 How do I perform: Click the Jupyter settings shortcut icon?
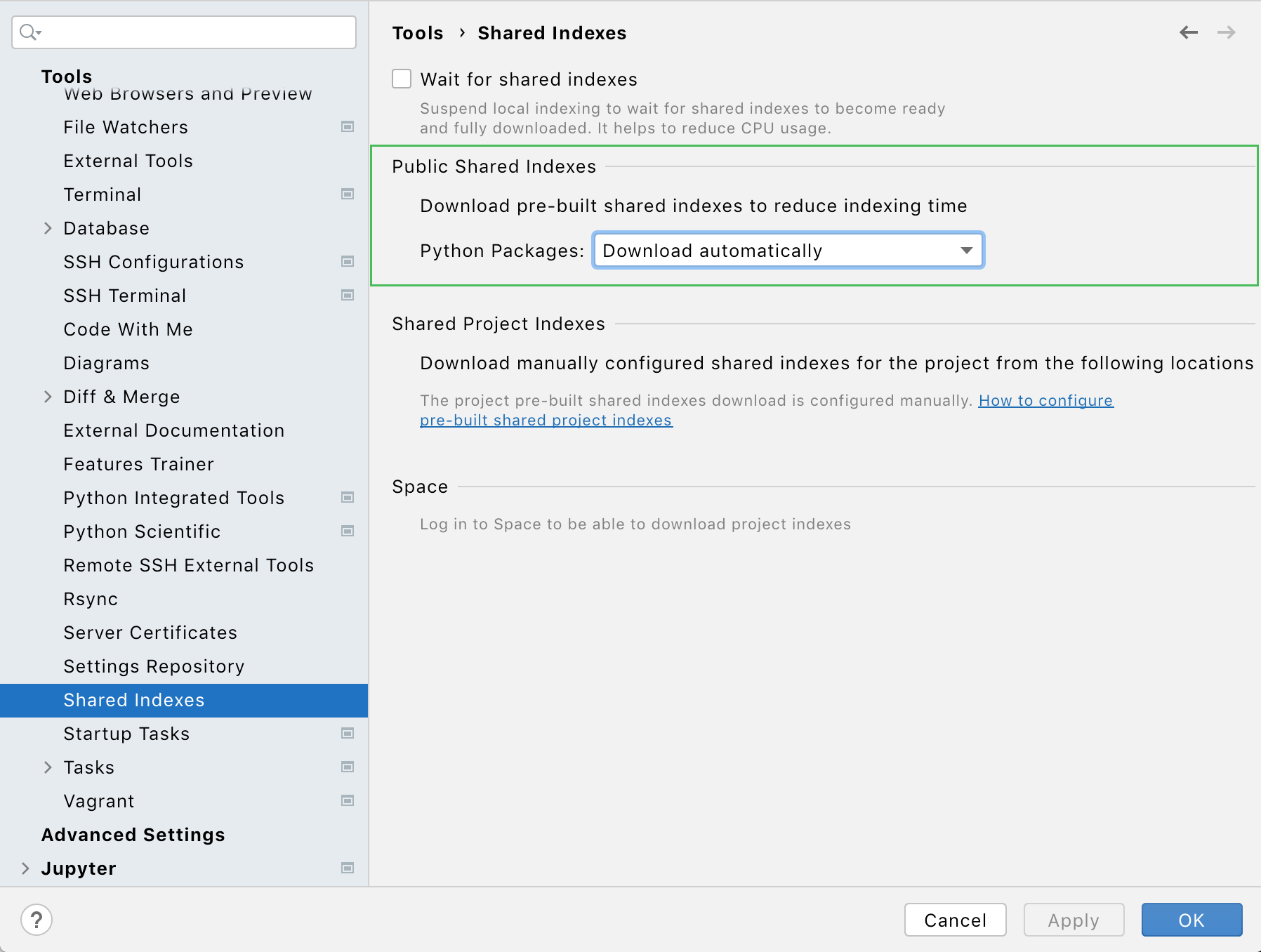pos(347,868)
